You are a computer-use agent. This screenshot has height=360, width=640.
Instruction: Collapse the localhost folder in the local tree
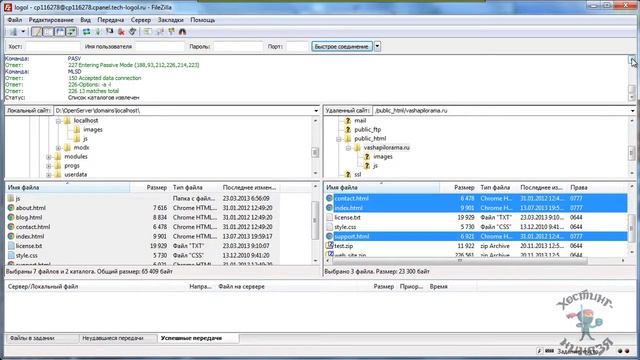(58, 121)
